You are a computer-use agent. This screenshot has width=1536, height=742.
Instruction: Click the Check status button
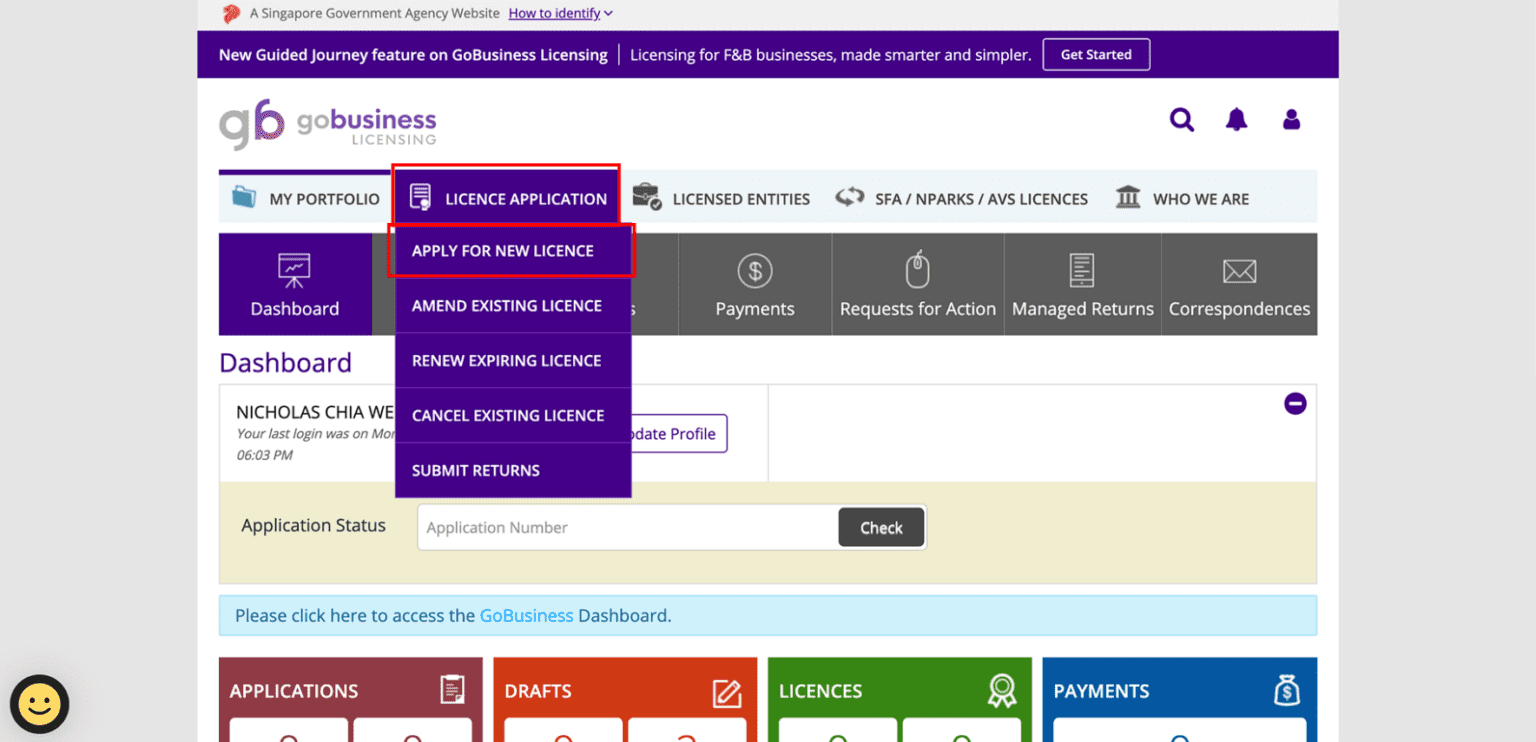click(x=881, y=528)
